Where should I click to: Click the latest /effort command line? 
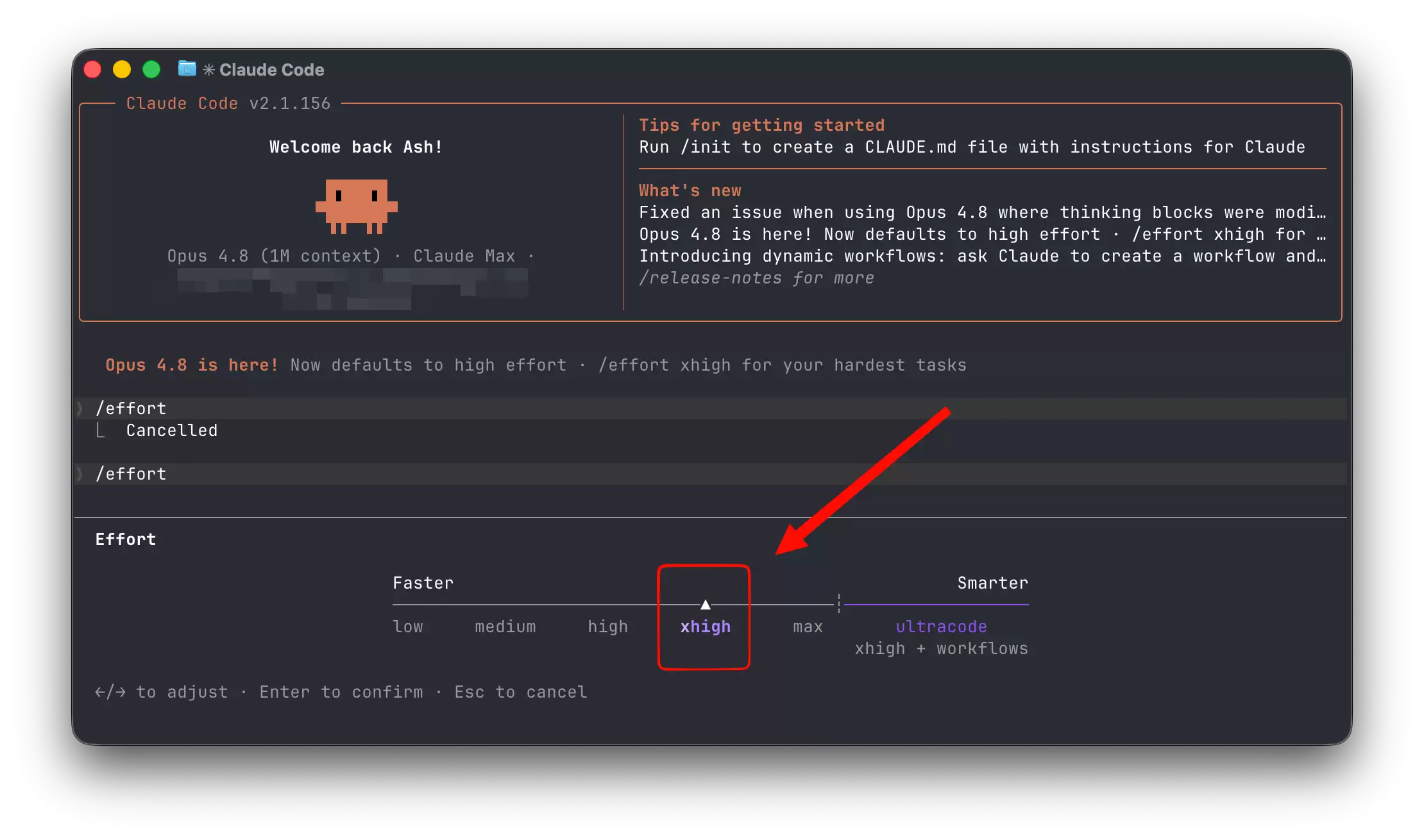711,474
